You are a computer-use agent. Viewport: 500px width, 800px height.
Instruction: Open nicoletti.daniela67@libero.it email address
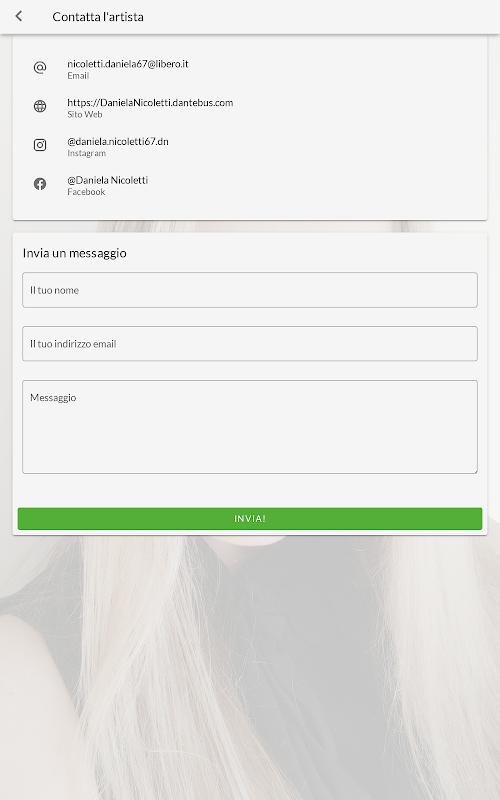point(128,64)
